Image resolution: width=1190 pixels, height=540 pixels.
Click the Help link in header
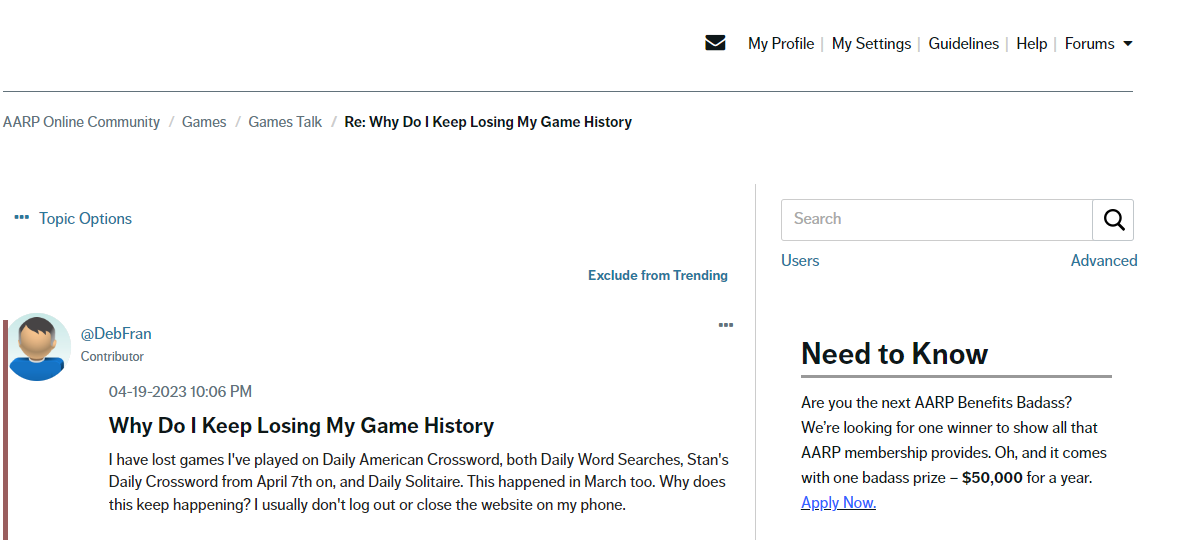tap(1031, 44)
